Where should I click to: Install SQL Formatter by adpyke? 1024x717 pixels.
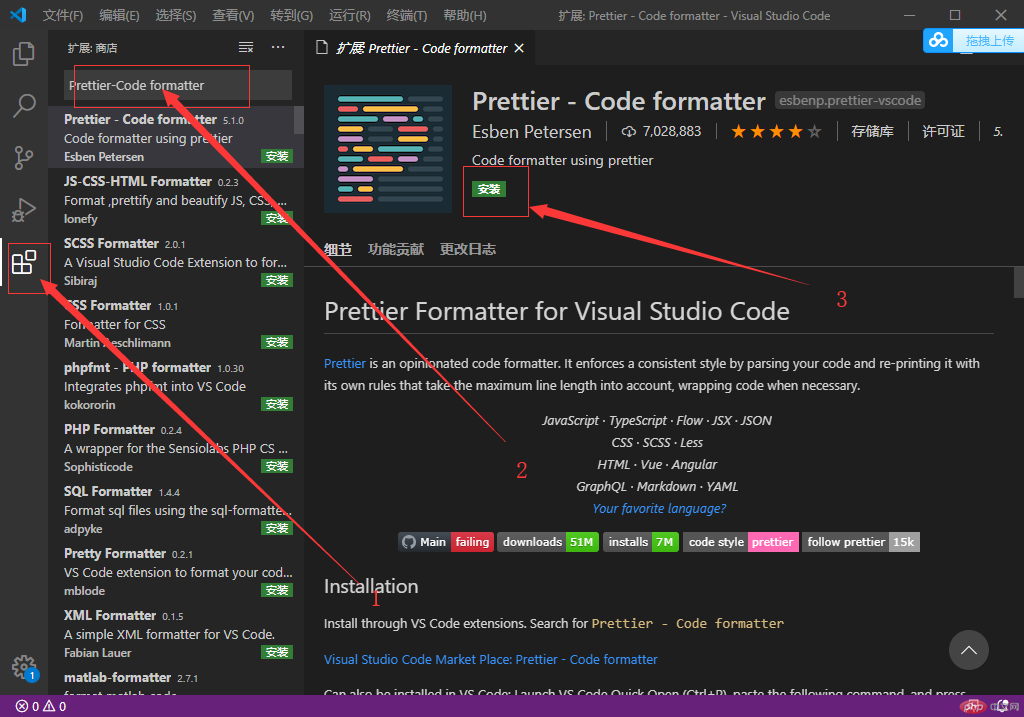tap(277, 528)
